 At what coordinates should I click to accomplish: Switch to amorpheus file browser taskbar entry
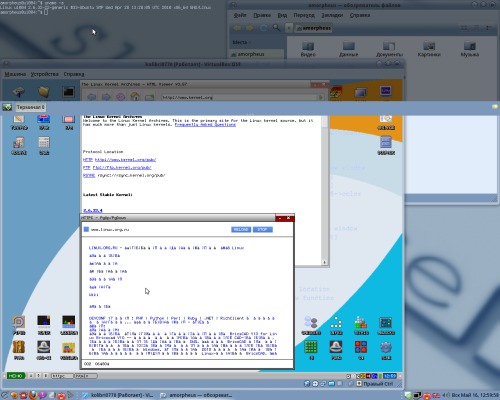pos(197,395)
